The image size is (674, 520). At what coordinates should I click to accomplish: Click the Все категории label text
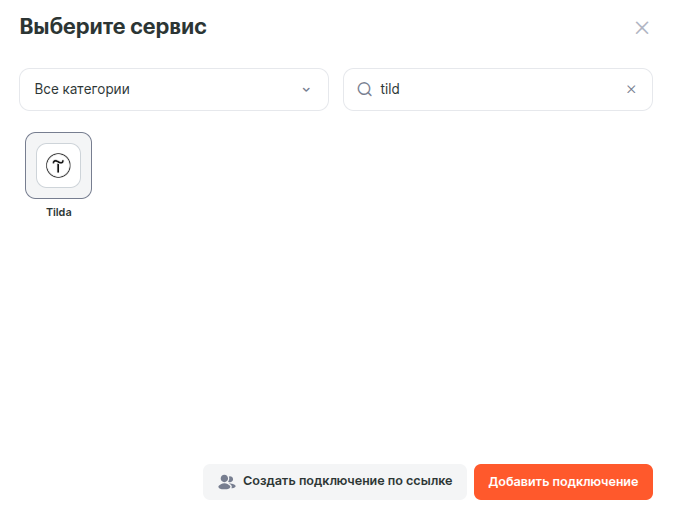[x=82, y=89]
